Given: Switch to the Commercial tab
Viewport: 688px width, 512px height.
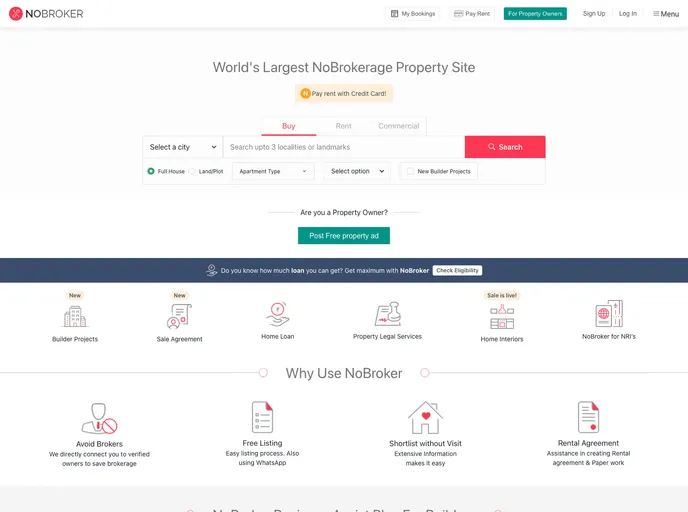Looking at the screenshot, I should point(398,126).
